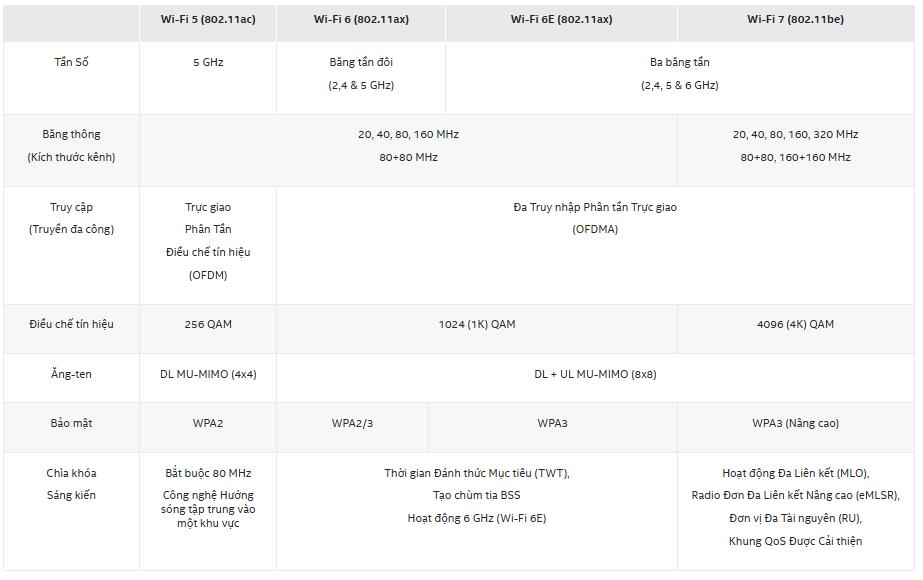Click the Ba băng tần cell

pyautogui.click(x=680, y=78)
